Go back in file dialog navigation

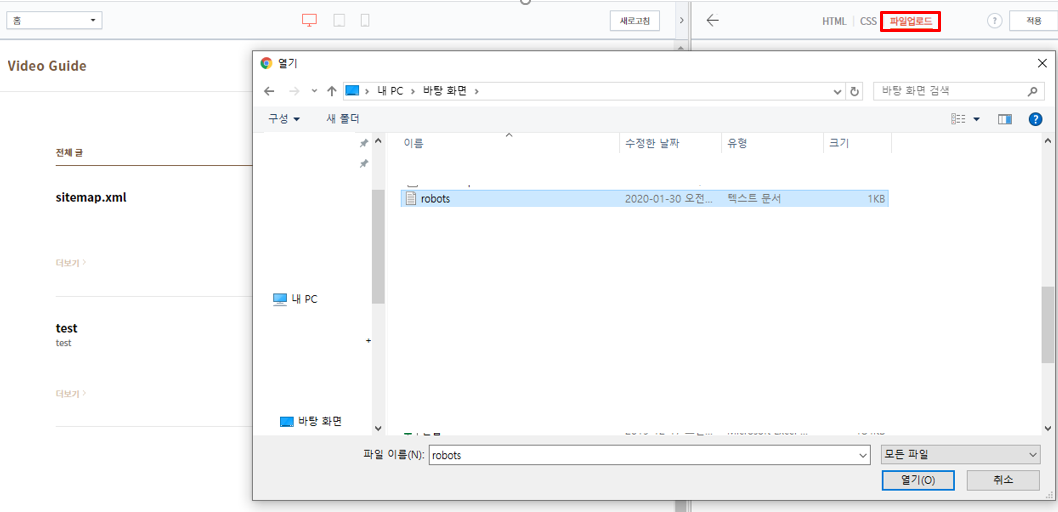click(269, 91)
